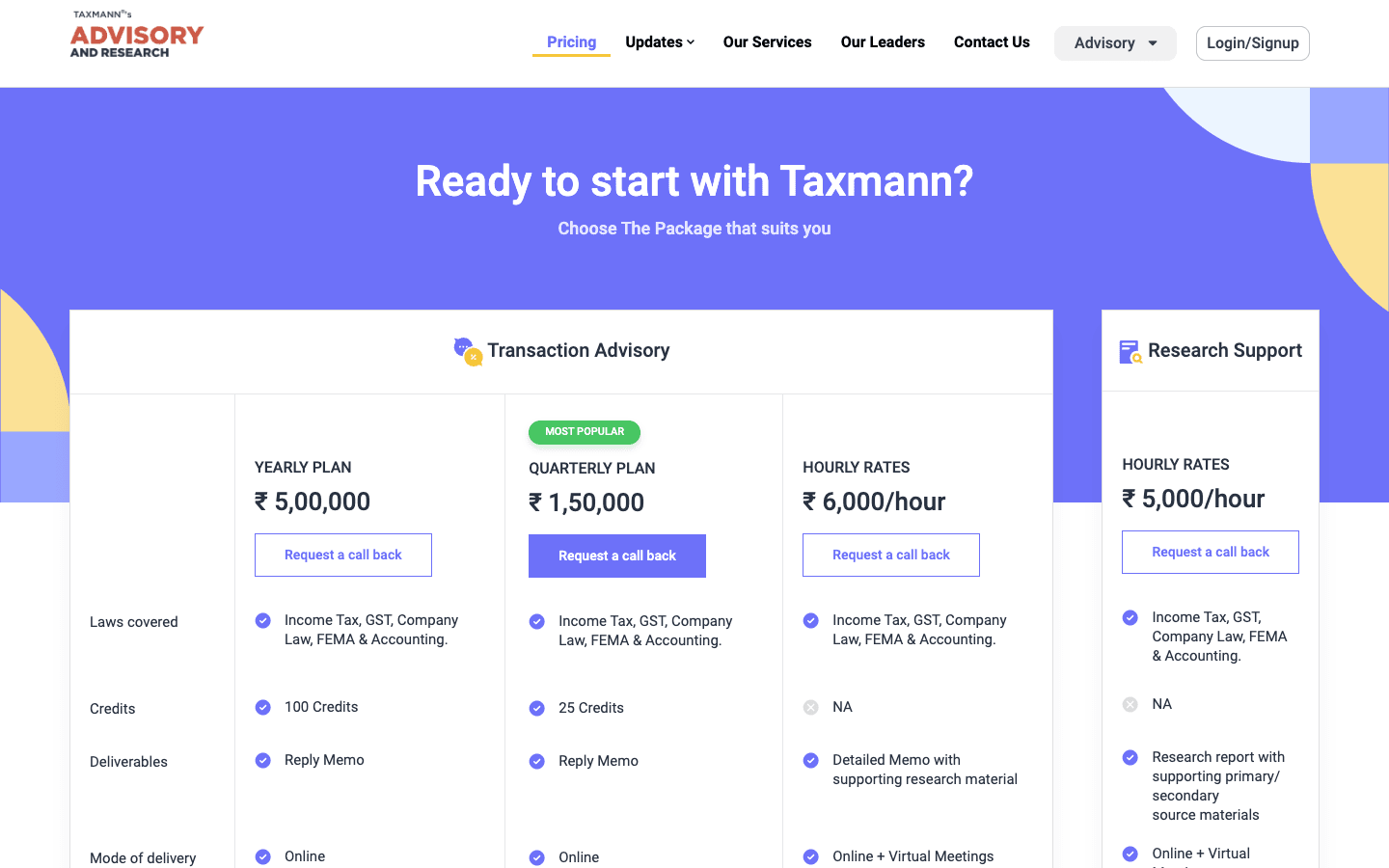1389x868 pixels.
Task: Click the Deliverables row label
Action: click(128, 762)
